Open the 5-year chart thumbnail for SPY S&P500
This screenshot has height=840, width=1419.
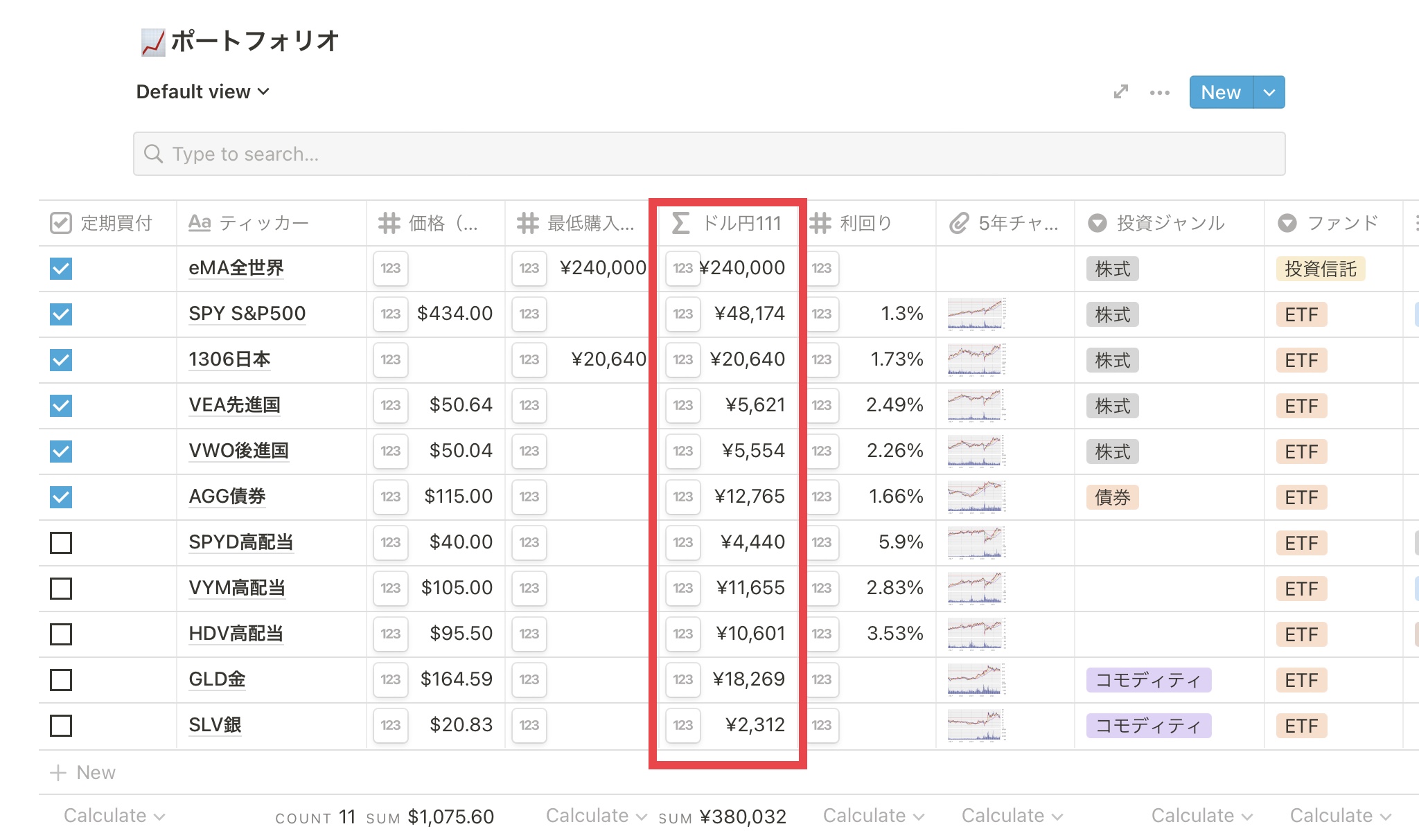tap(976, 314)
